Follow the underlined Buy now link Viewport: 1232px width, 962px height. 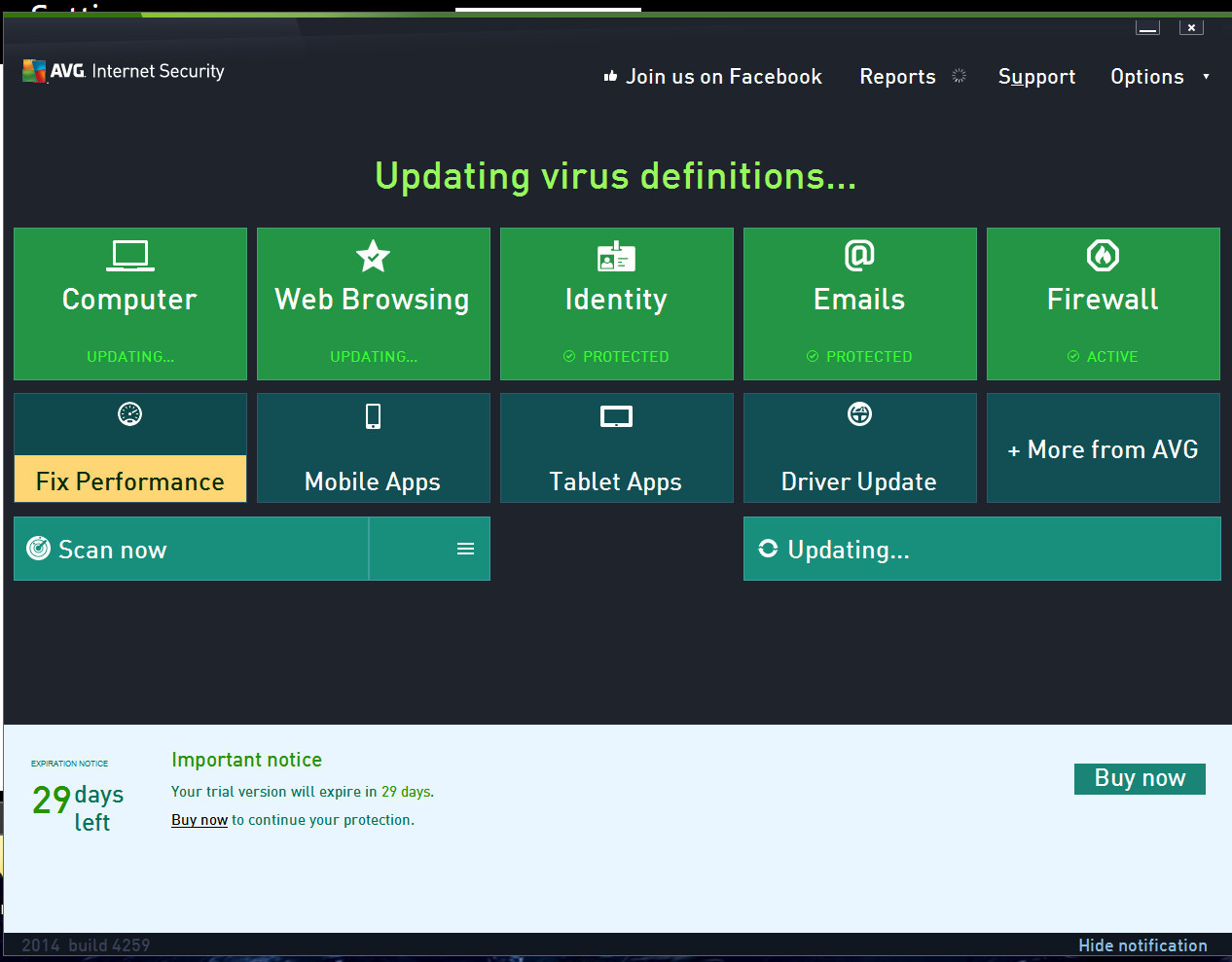coord(199,820)
